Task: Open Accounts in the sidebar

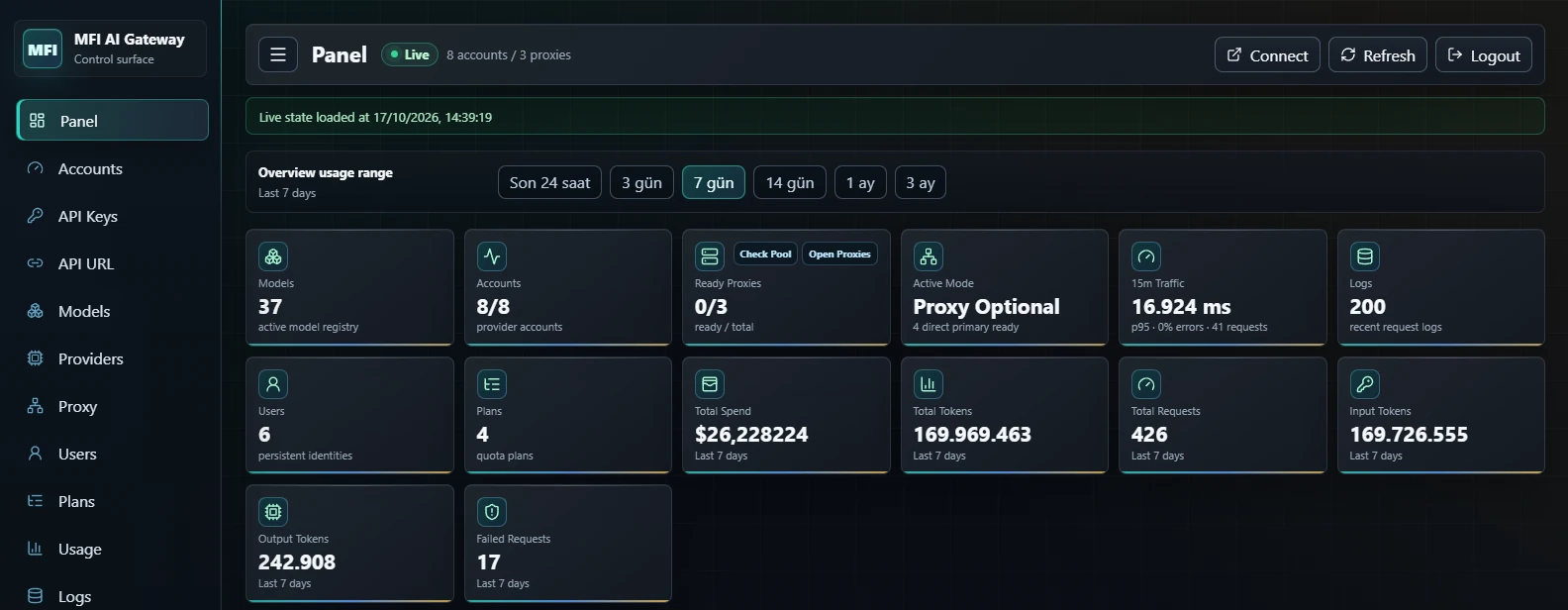Action: pyautogui.click(x=113, y=168)
